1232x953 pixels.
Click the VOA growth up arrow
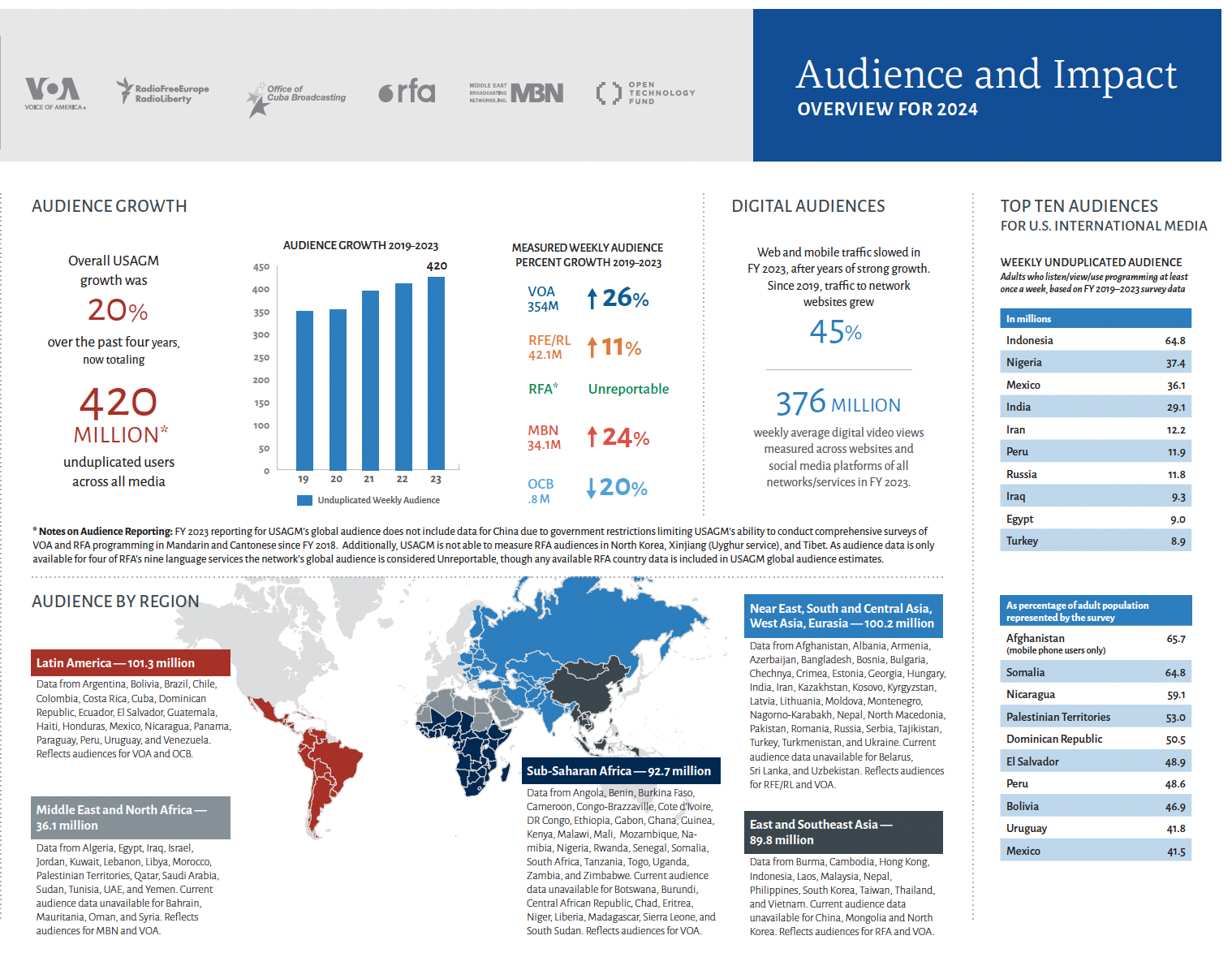592,299
